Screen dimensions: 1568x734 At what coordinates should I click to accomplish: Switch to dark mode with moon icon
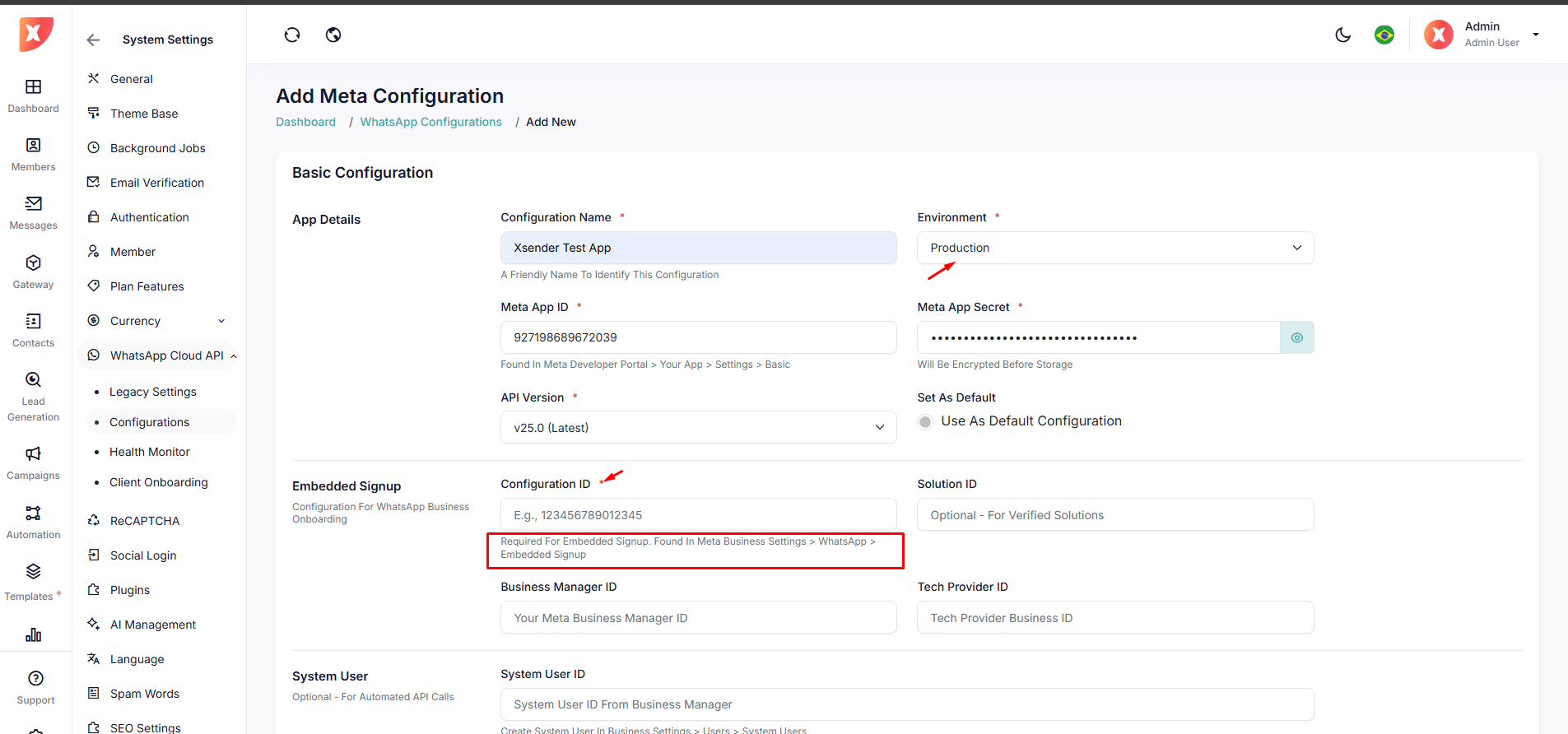(x=1342, y=35)
